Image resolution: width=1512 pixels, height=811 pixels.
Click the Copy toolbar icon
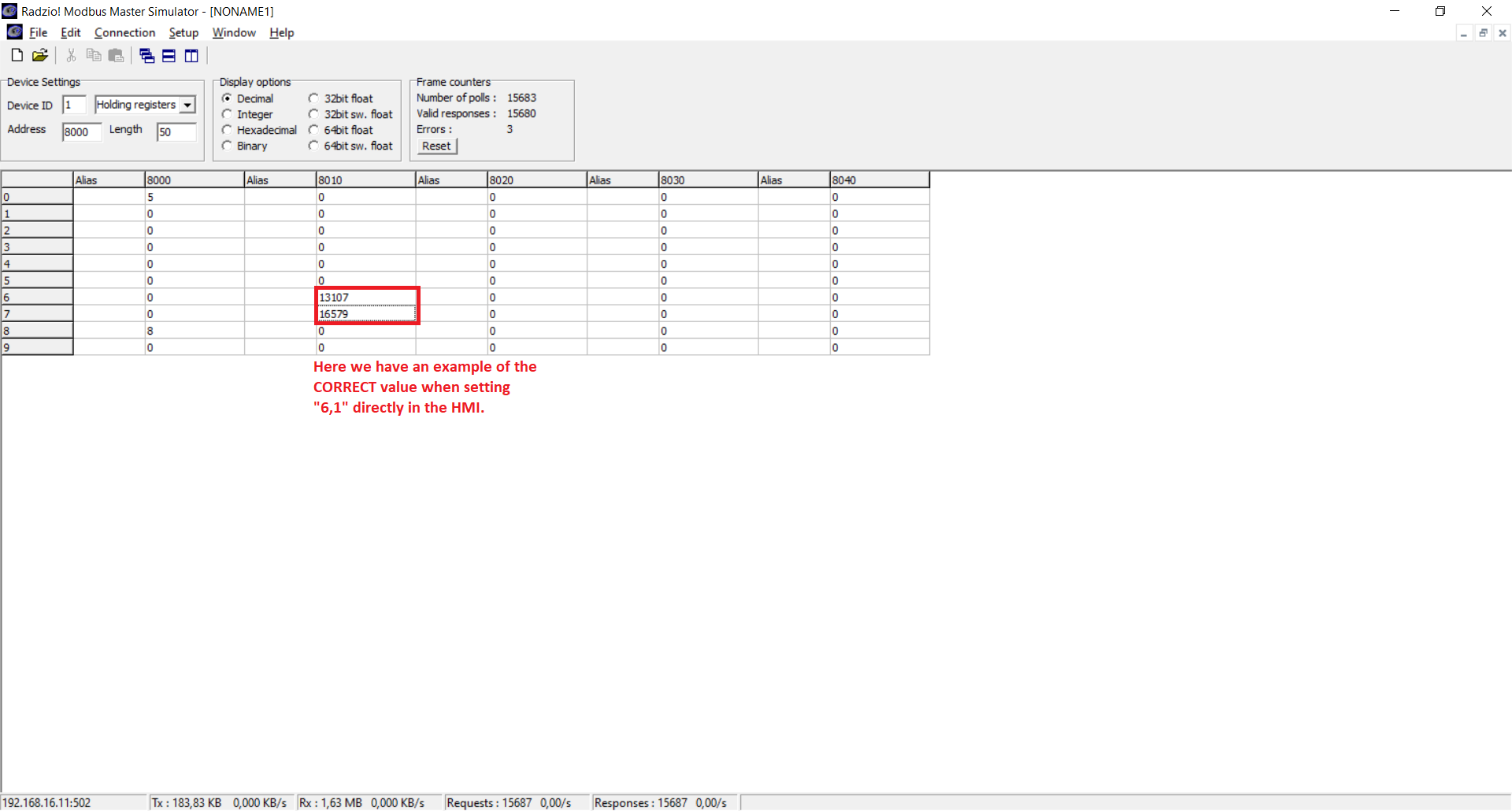[93, 55]
